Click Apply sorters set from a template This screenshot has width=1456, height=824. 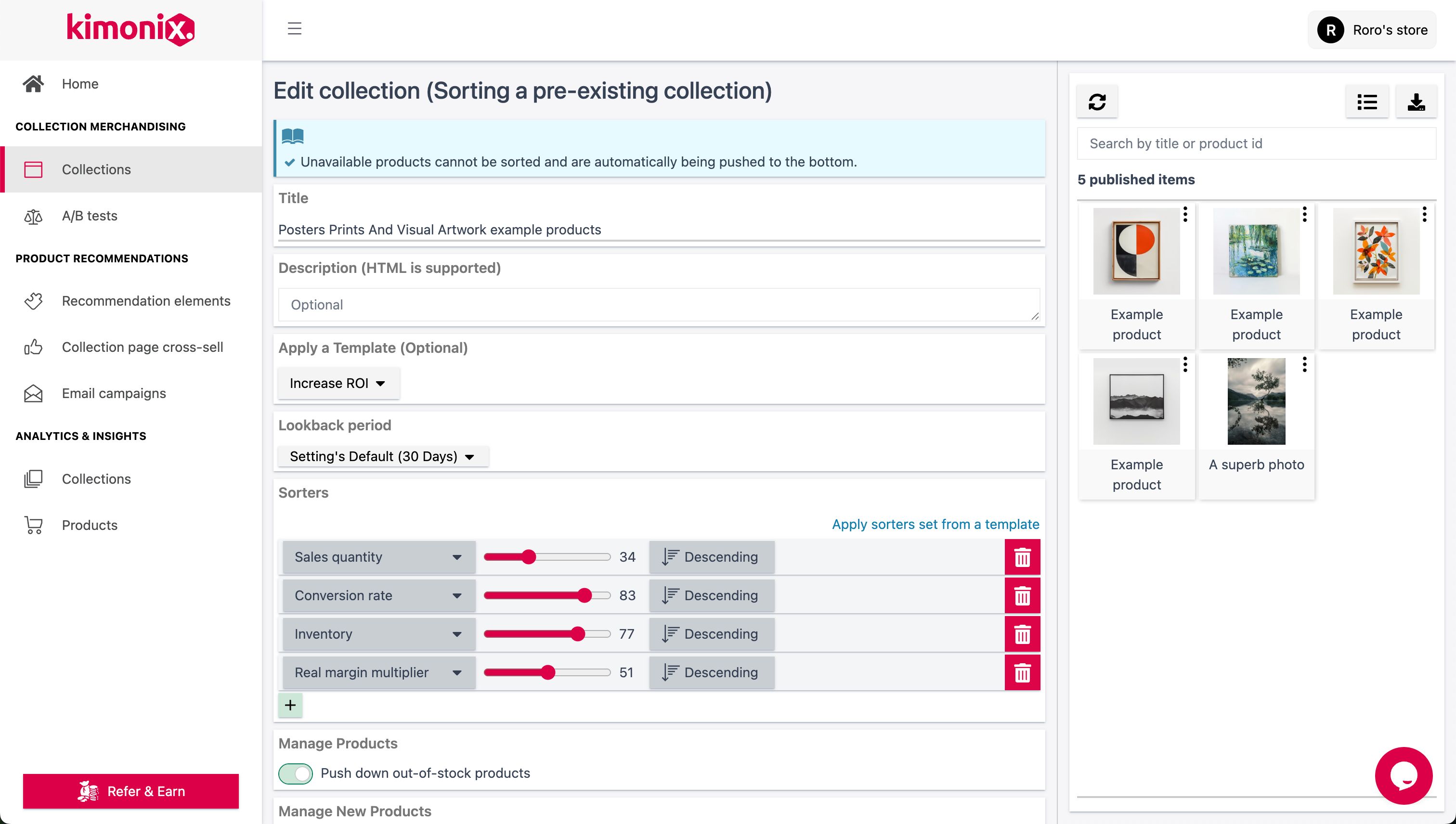click(935, 524)
